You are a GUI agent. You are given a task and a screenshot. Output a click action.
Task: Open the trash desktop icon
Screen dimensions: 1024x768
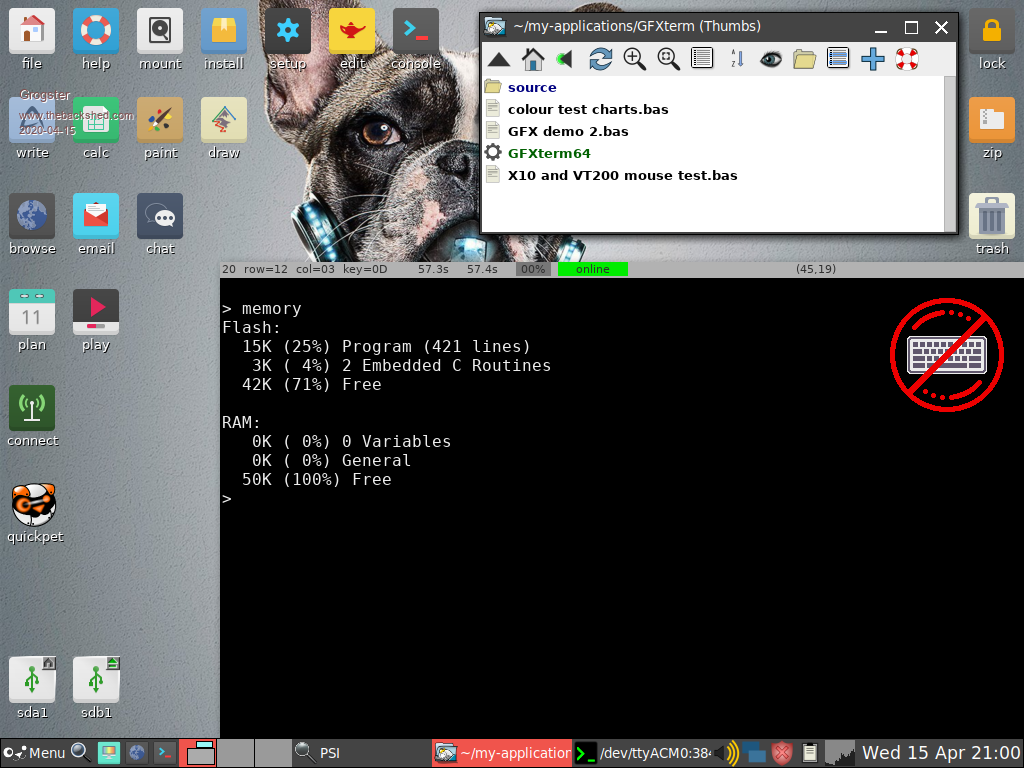[992, 225]
